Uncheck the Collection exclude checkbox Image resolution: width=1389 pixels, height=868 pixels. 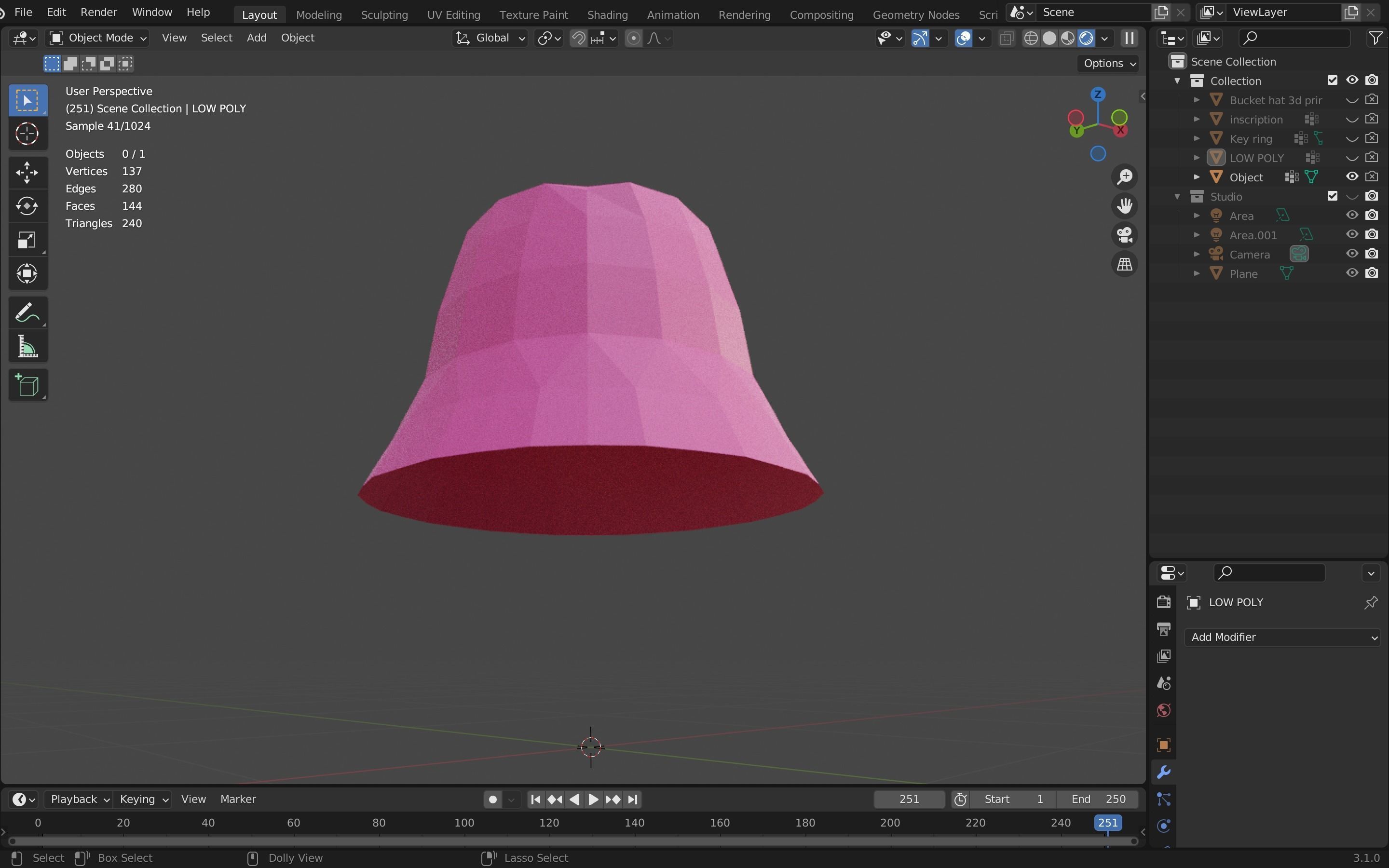coord(1332,81)
